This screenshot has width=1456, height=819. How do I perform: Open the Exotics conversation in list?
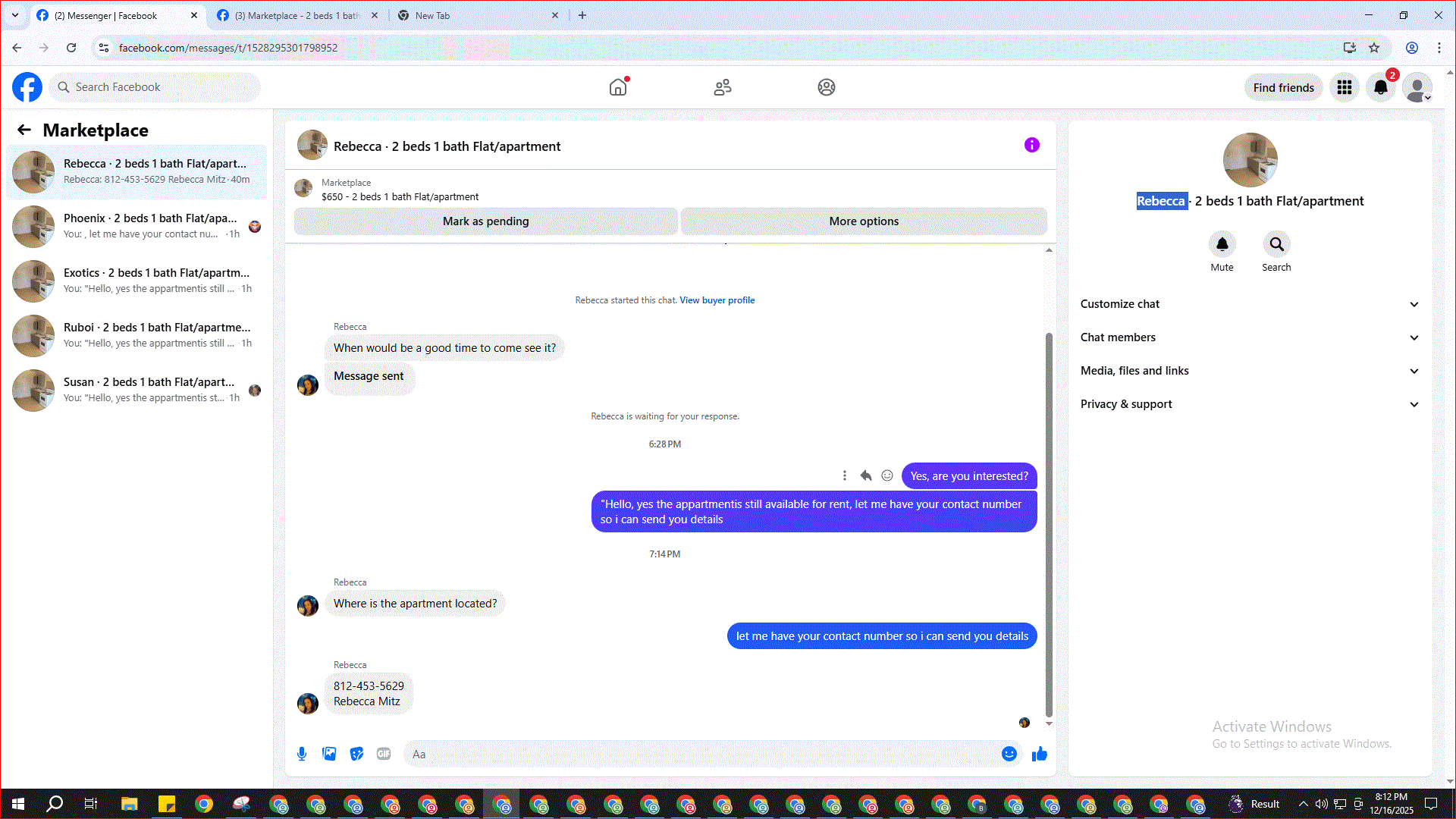pyautogui.click(x=136, y=281)
